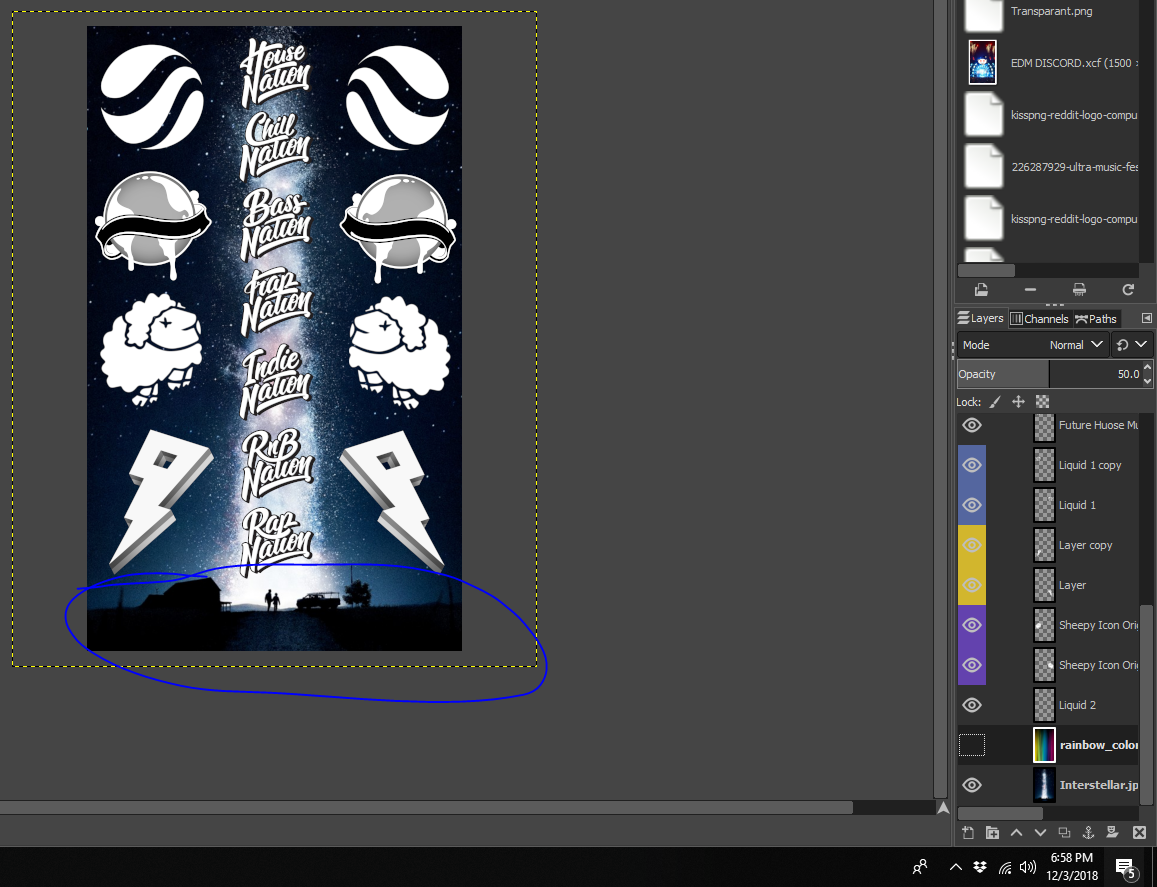Image resolution: width=1157 pixels, height=887 pixels.
Task: Toggle visibility of the Liquid 1 layer
Action: coord(972,505)
